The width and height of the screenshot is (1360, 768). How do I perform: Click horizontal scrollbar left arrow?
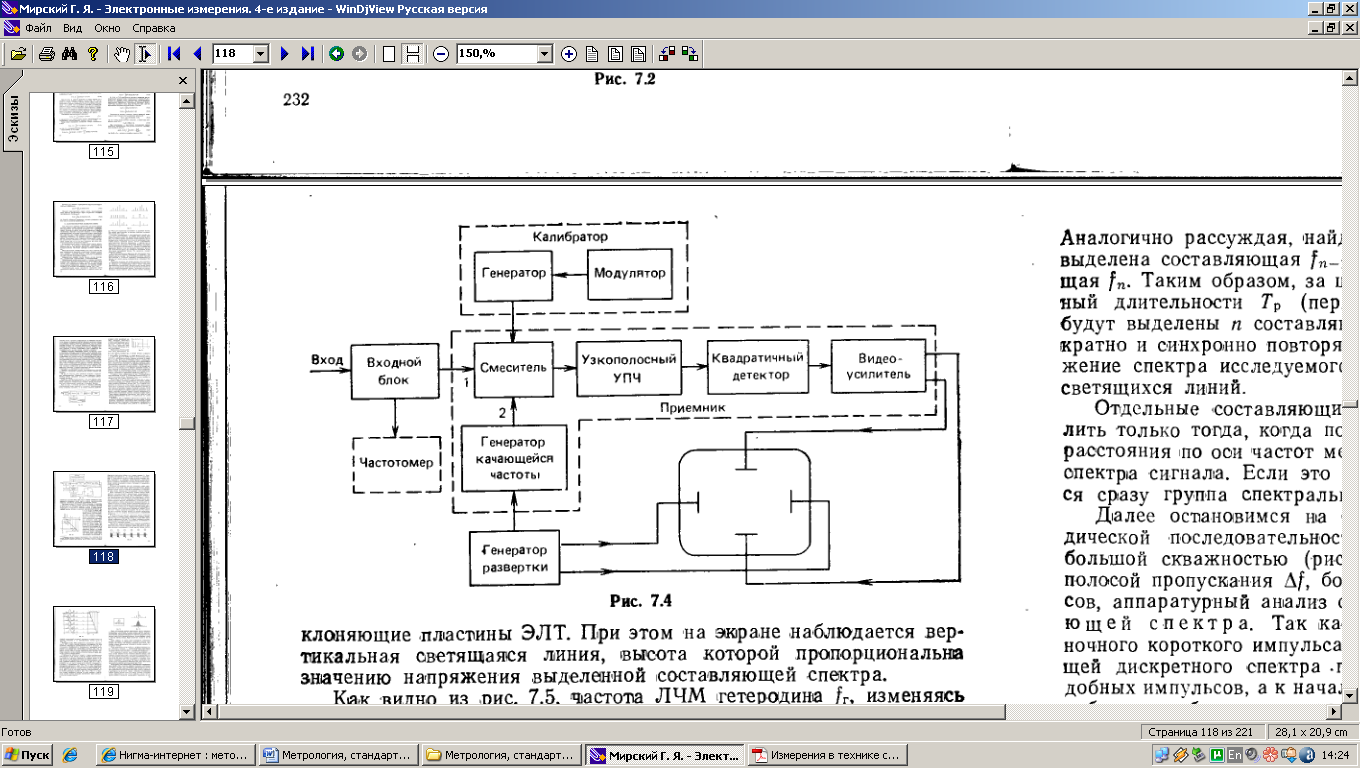click(210, 710)
